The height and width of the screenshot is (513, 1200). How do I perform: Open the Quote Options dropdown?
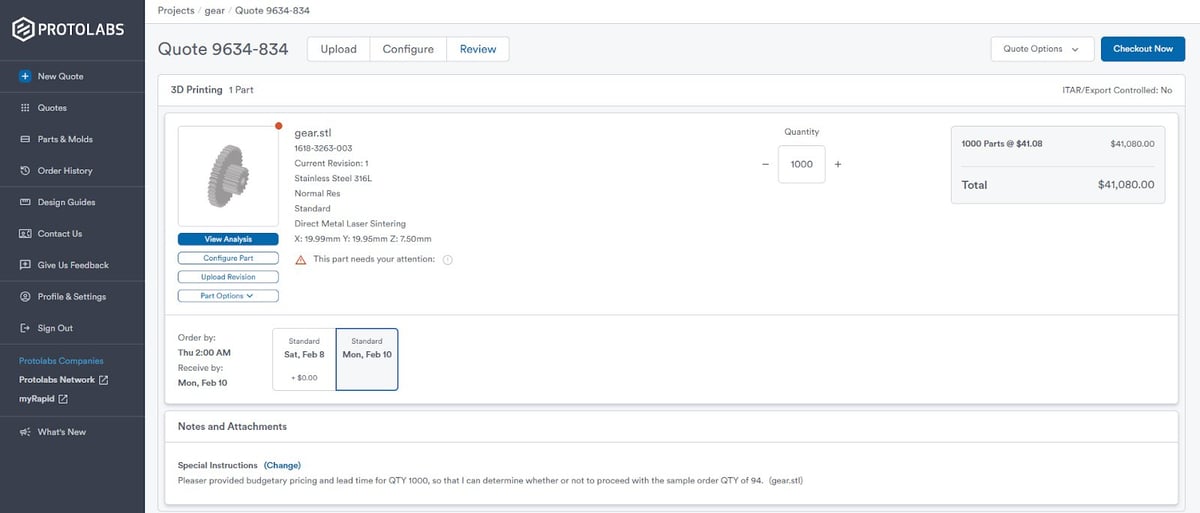tap(1042, 49)
